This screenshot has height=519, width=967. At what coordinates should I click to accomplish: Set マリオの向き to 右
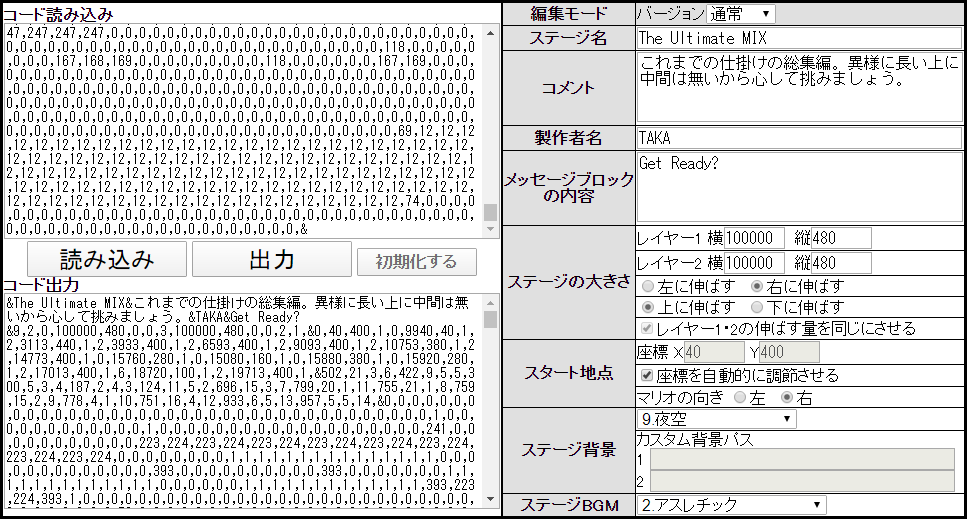(x=787, y=398)
